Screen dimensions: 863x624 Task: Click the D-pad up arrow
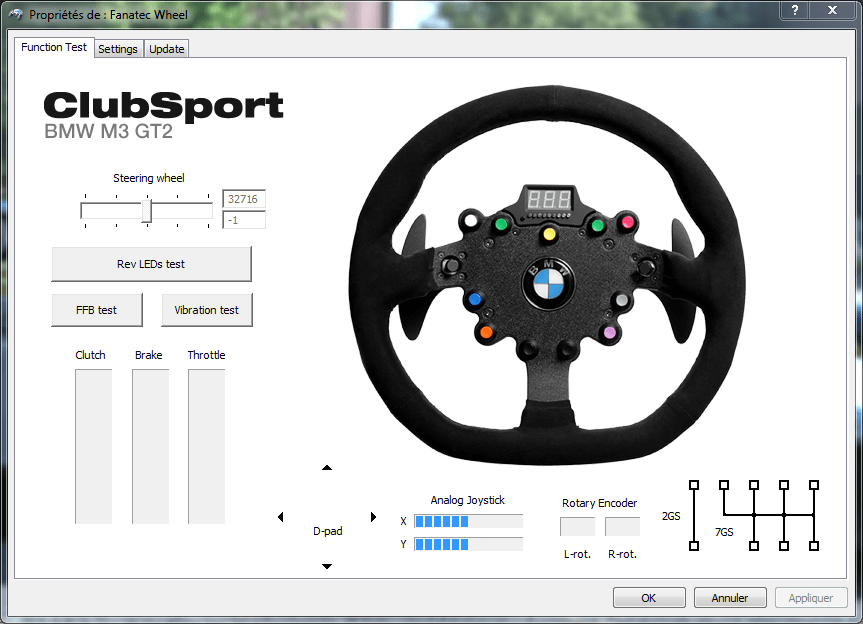327,468
